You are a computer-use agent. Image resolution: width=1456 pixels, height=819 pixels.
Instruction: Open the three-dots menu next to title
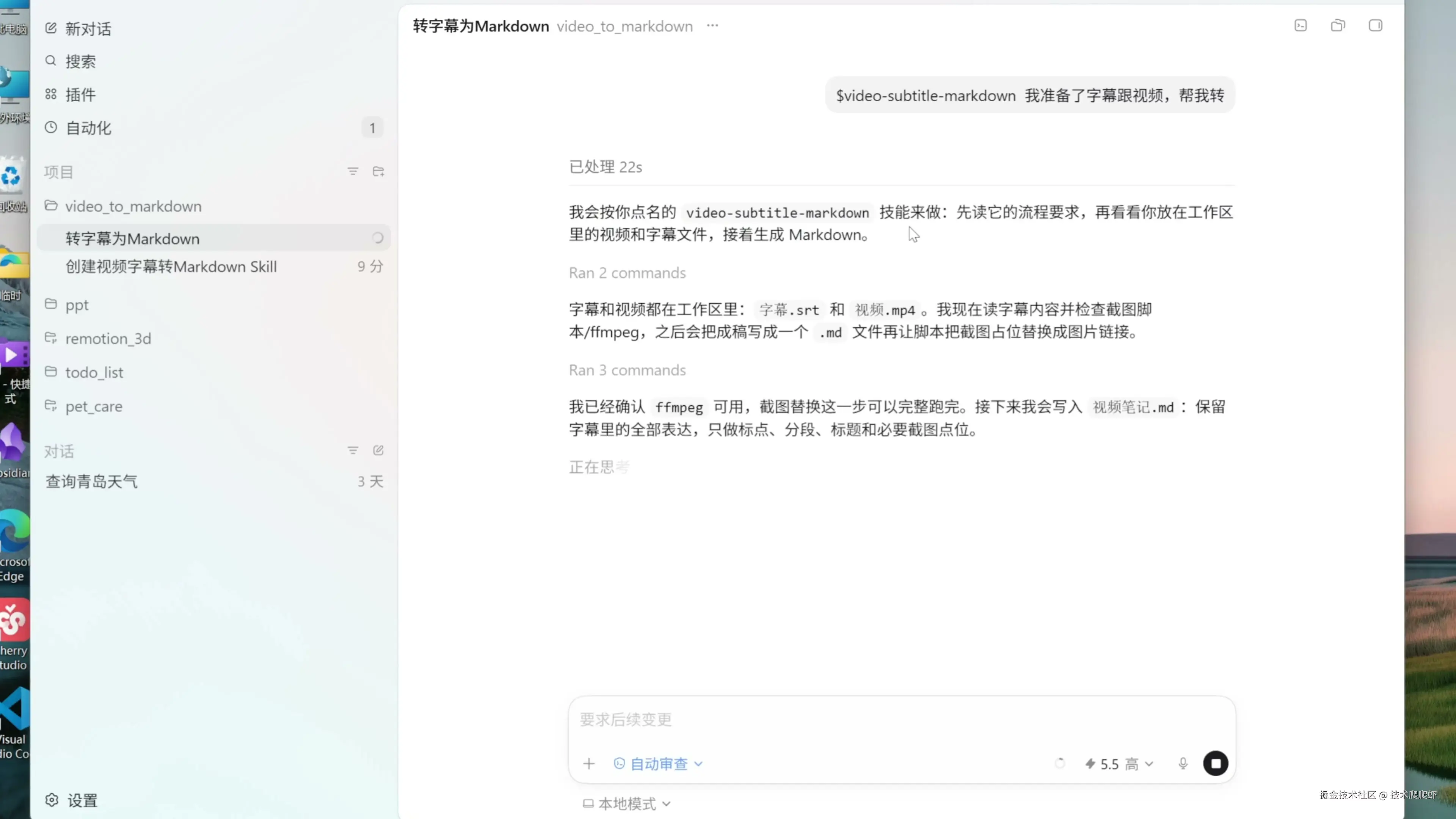(712, 25)
